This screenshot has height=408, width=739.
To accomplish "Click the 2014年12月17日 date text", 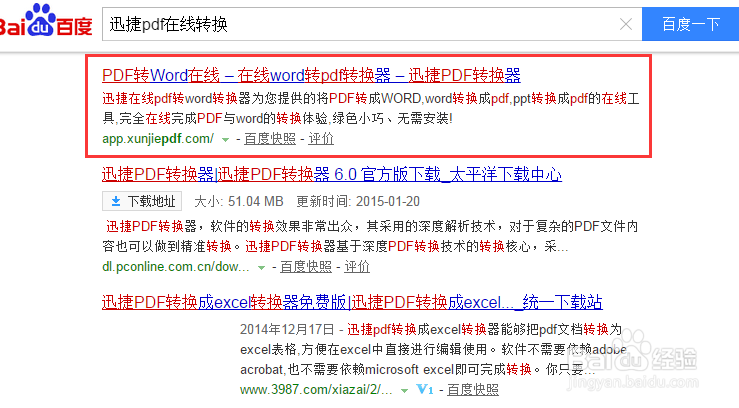I will 287,329.
